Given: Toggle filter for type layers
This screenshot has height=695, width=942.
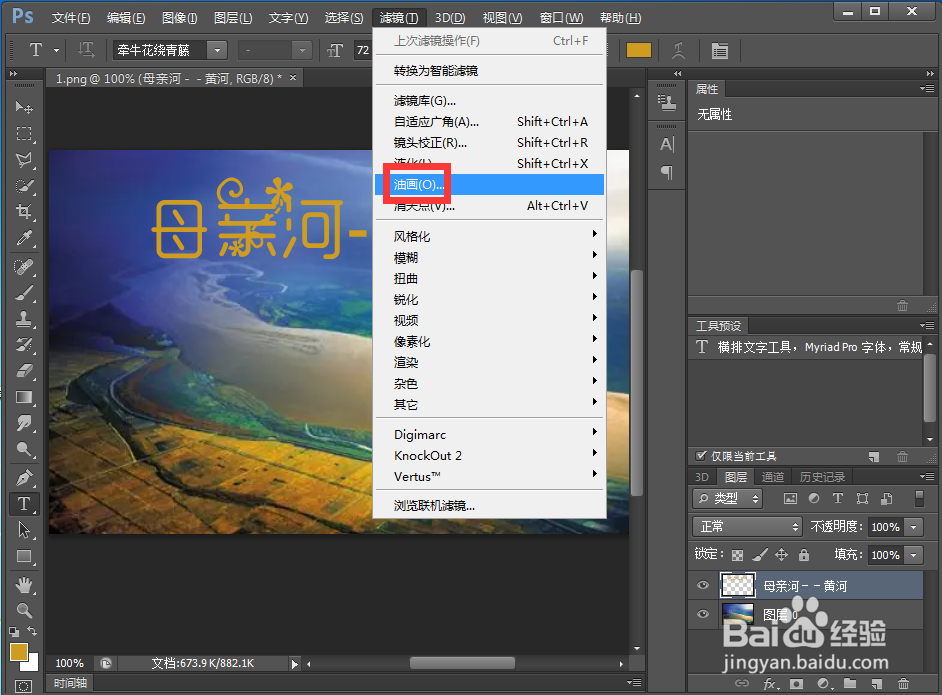Looking at the screenshot, I should tap(837, 498).
